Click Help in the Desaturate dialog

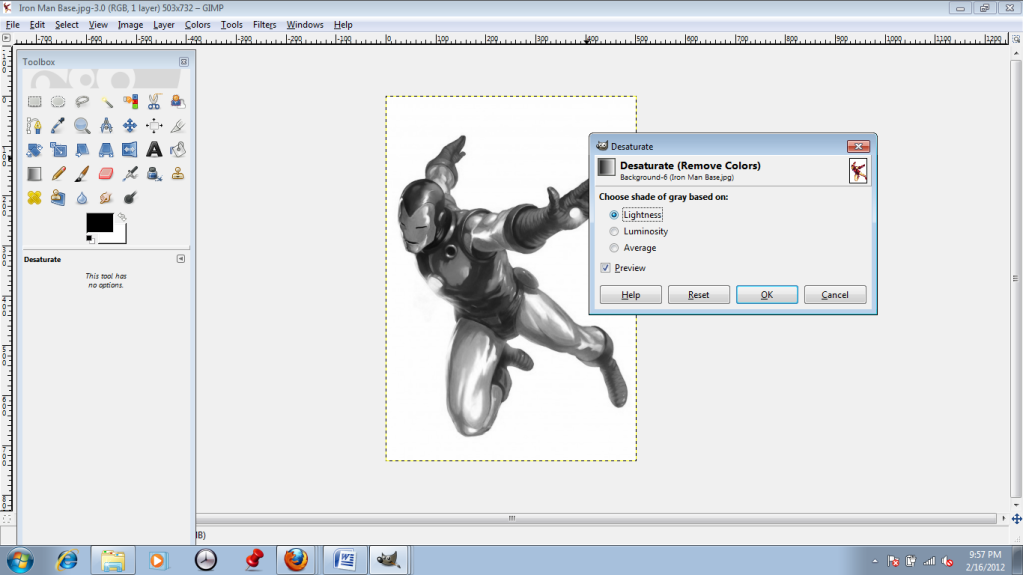click(630, 295)
